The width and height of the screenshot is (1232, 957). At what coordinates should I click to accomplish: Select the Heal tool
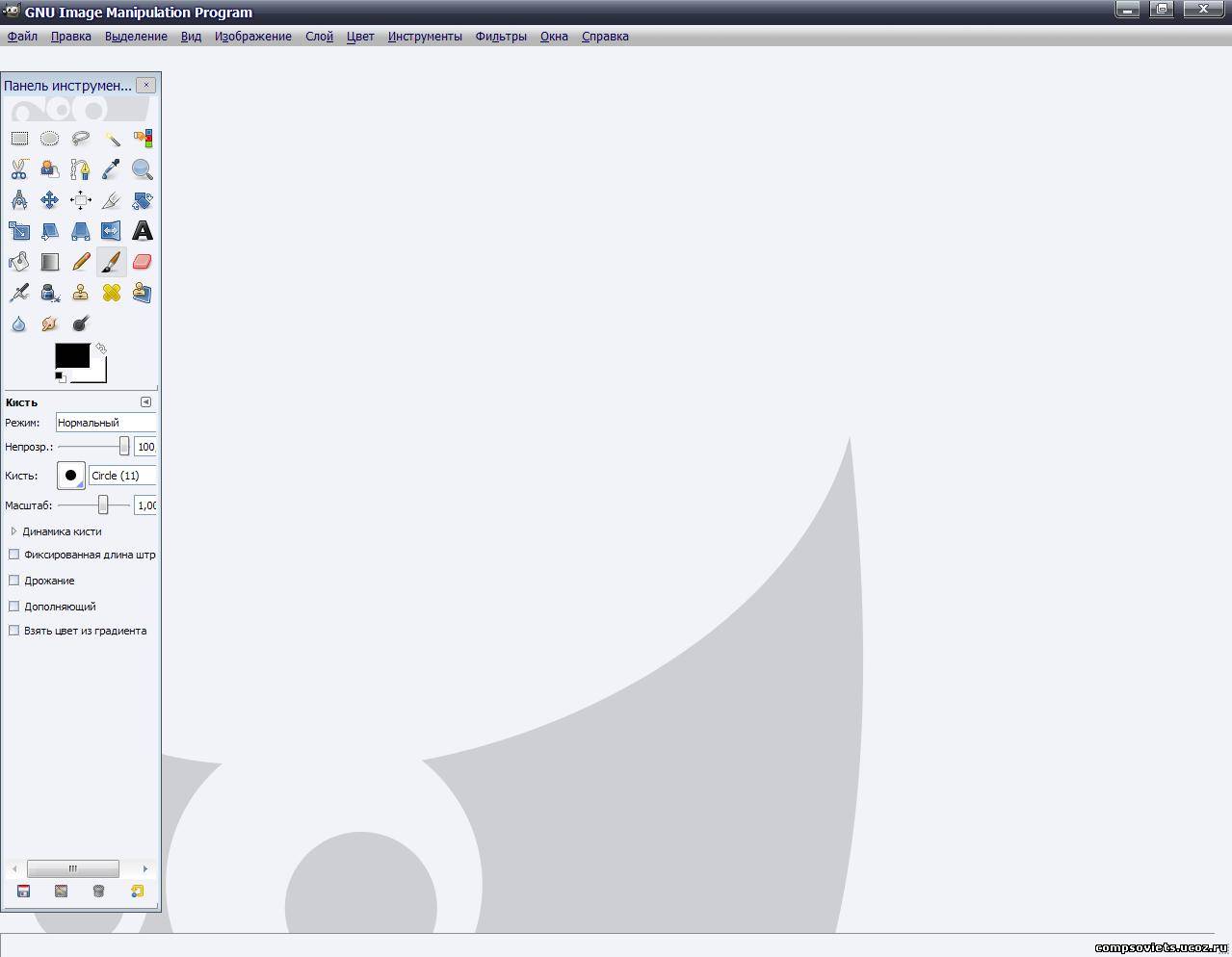pyautogui.click(x=112, y=293)
